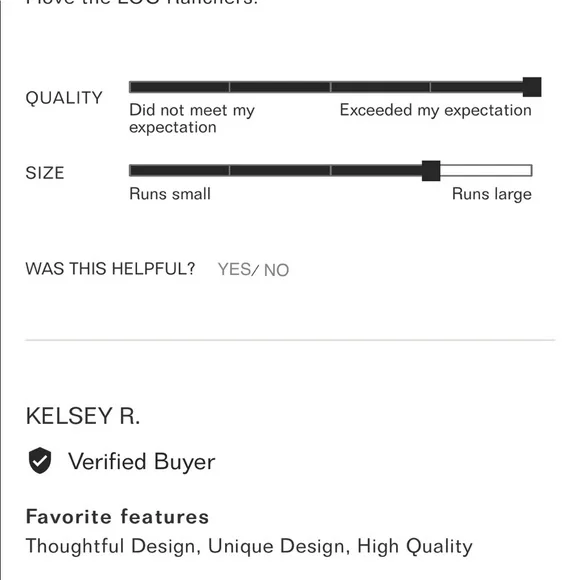Screen dimensions: 580x580
Task: Click the Verified Buyer shield icon
Action: [40, 461]
